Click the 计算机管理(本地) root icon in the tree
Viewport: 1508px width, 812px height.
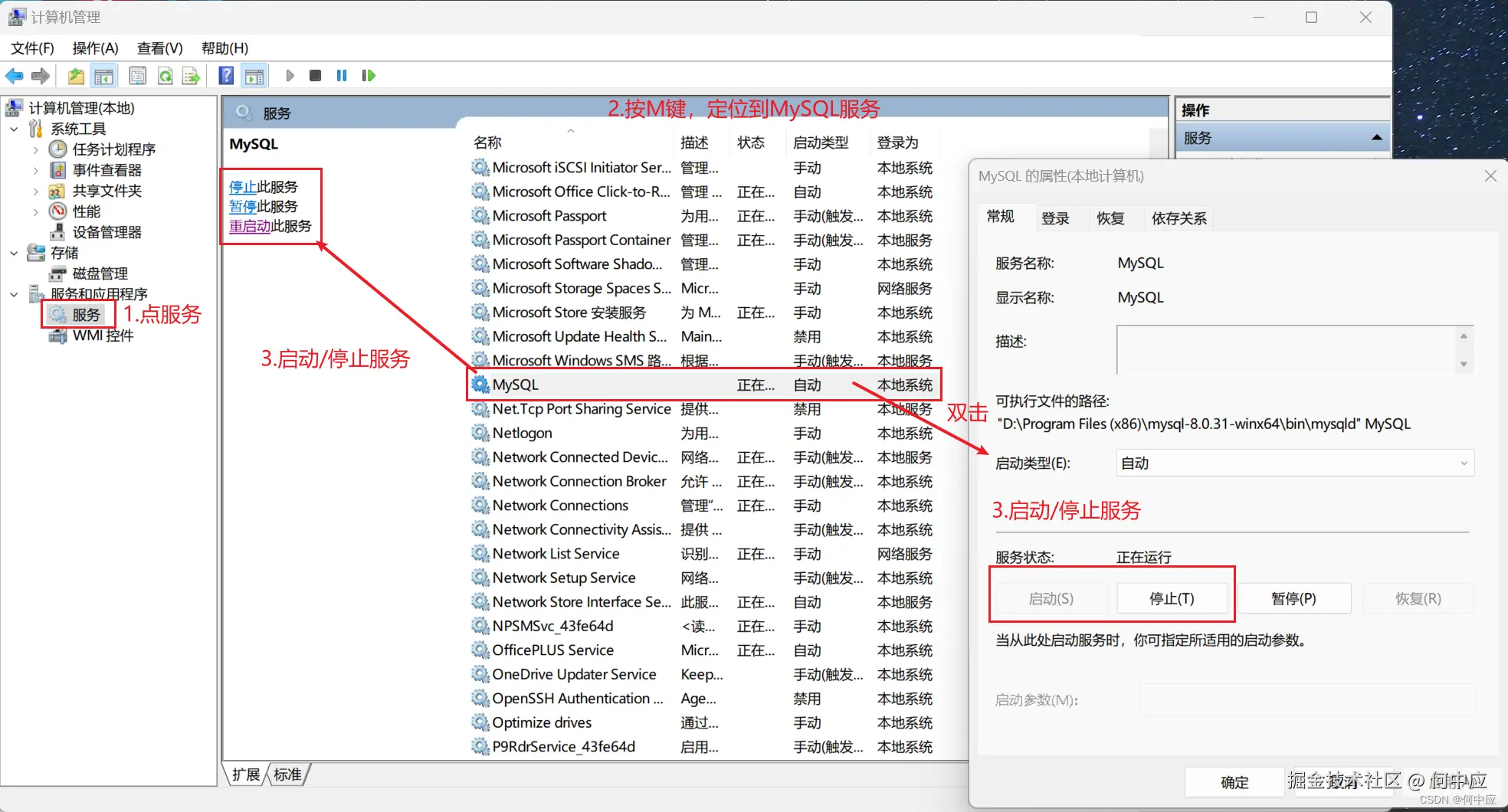tap(15, 107)
